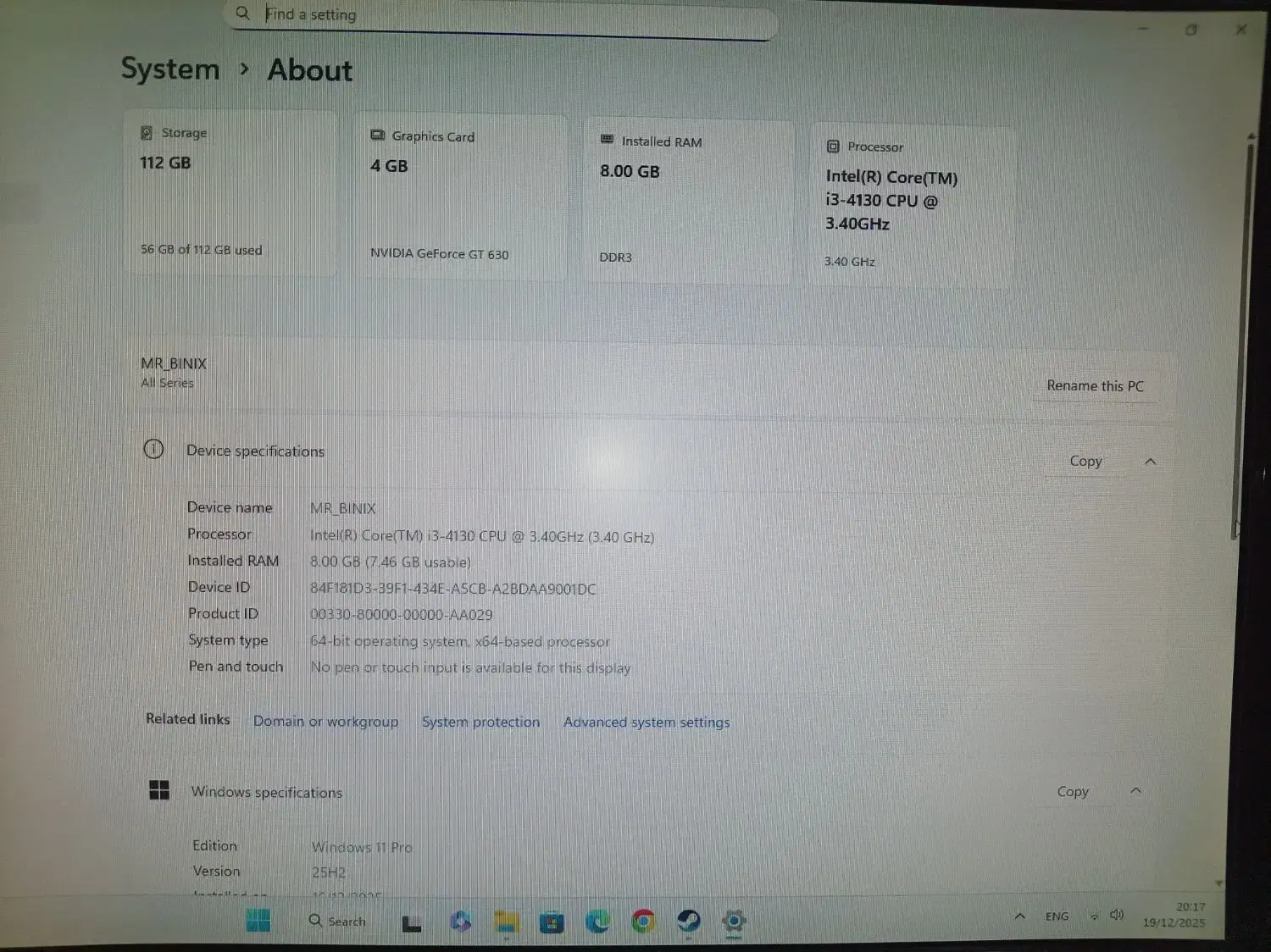The height and width of the screenshot is (952, 1271).
Task: Open Microsoft Store from the taskbar
Action: tap(552, 922)
